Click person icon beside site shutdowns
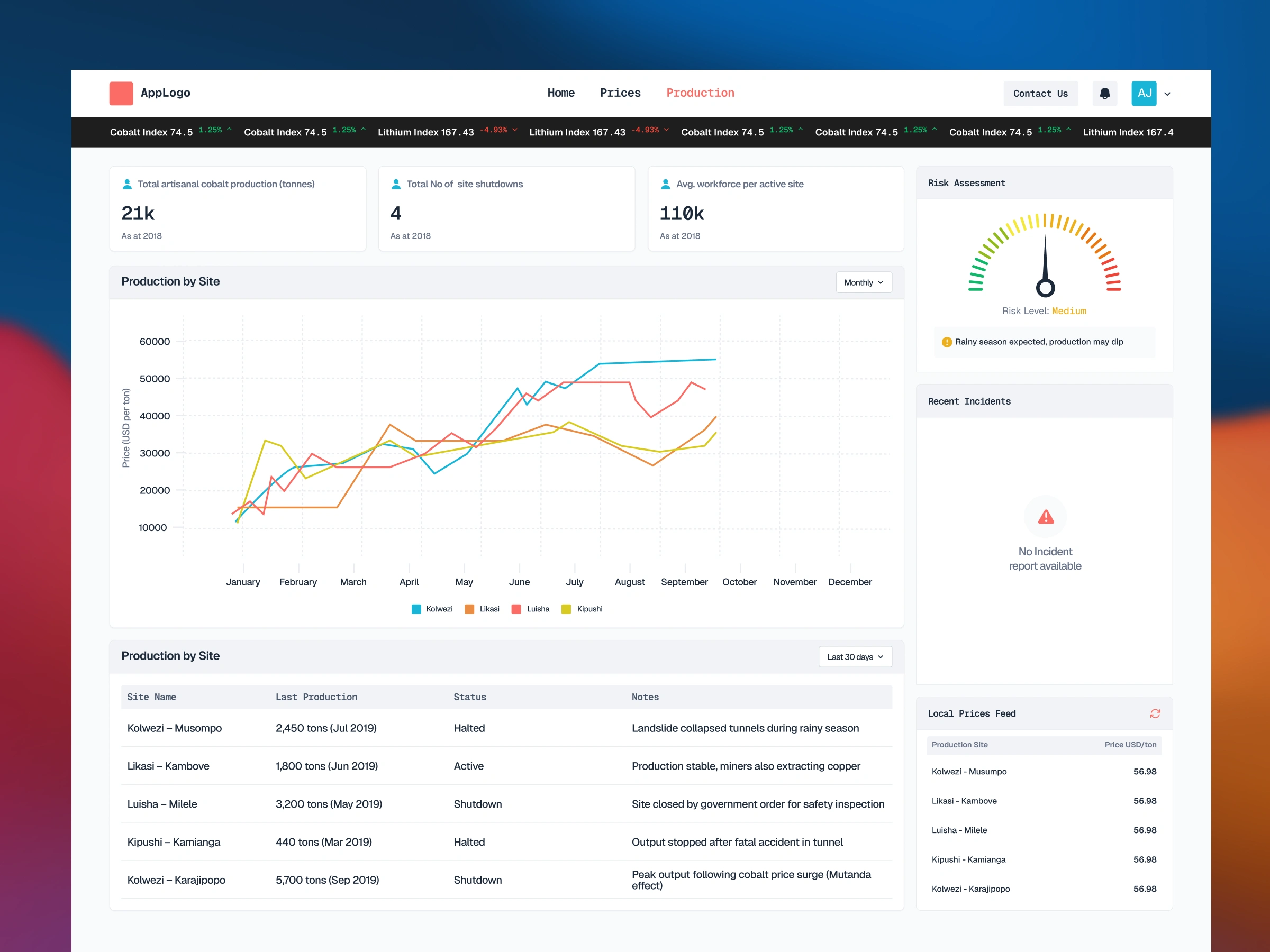The width and height of the screenshot is (1270, 952). point(396,184)
